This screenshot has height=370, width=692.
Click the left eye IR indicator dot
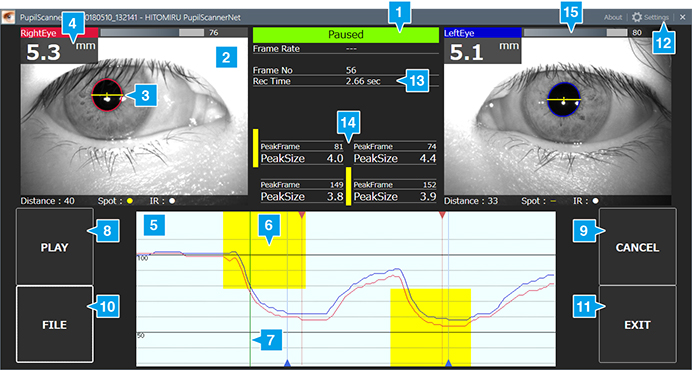pos(595,200)
